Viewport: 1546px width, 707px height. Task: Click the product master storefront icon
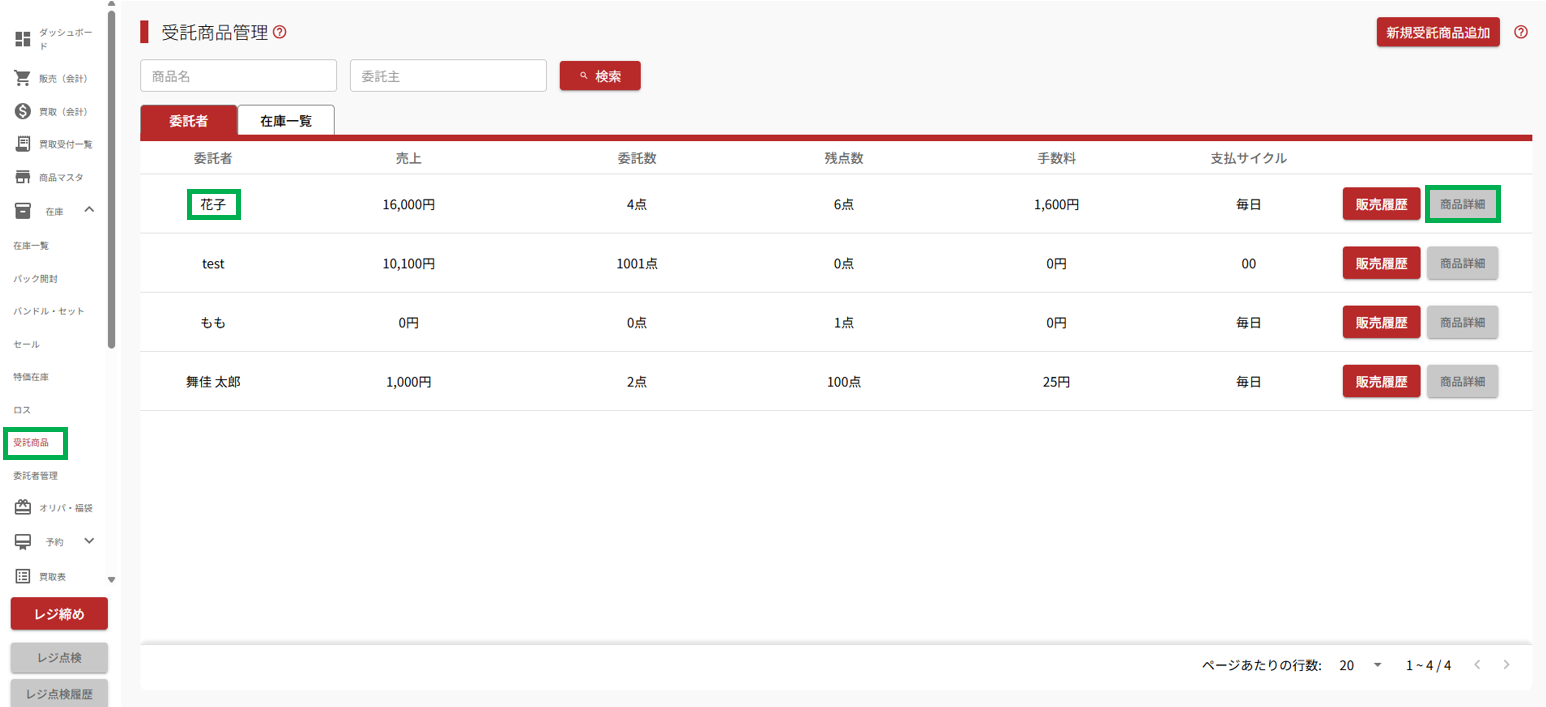pyautogui.click(x=22, y=177)
